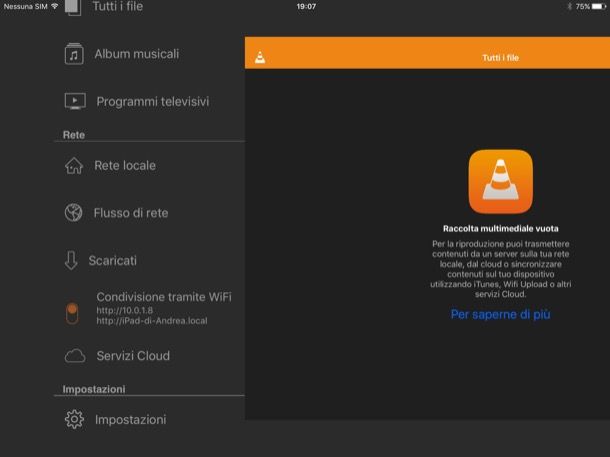Viewport: 610px width, 457px height.
Task: Tap the large VLC app logo
Action: (x=501, y=182)
